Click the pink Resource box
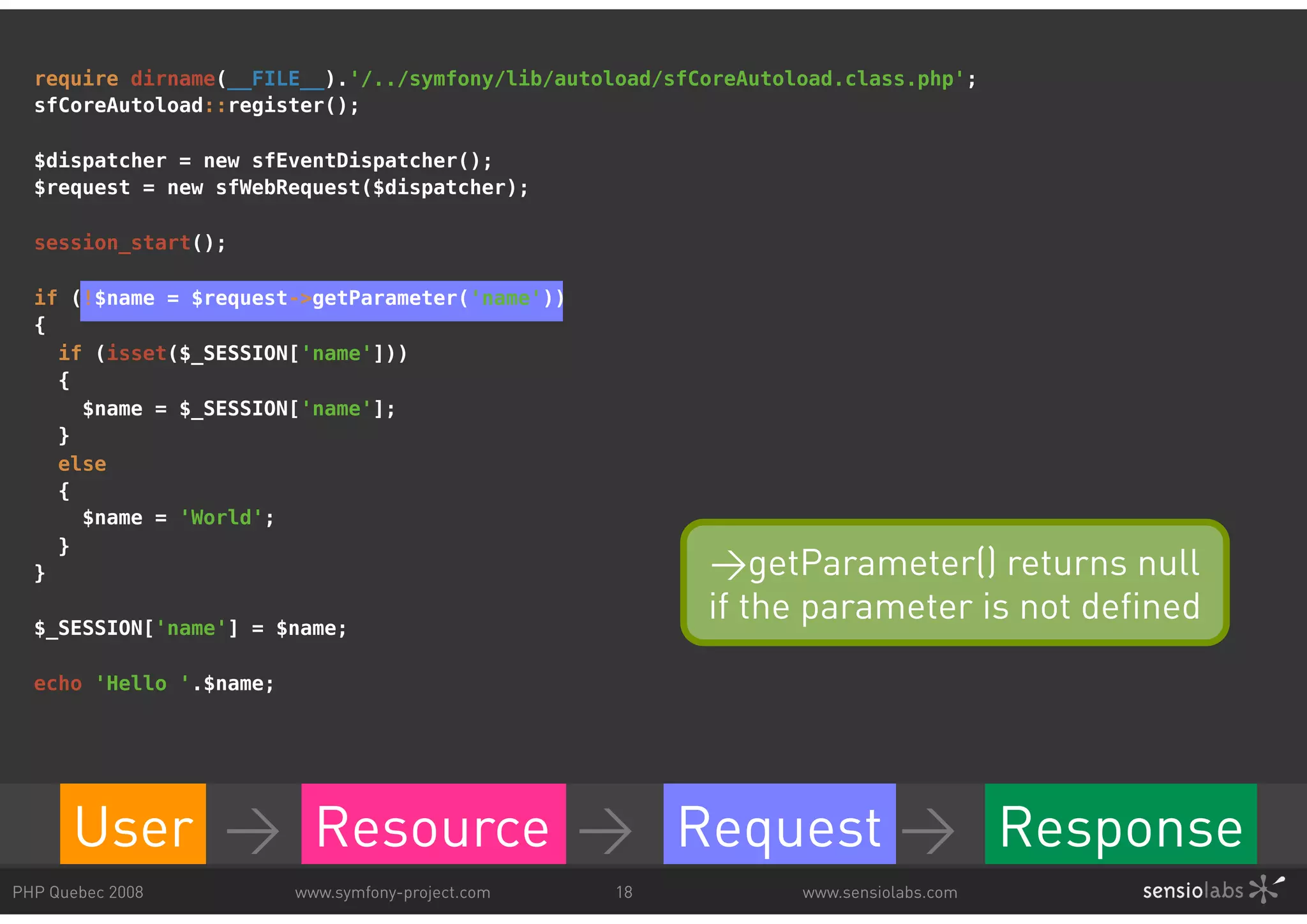This screenshot has height=924, width=1307. click(x=433, y=824)
